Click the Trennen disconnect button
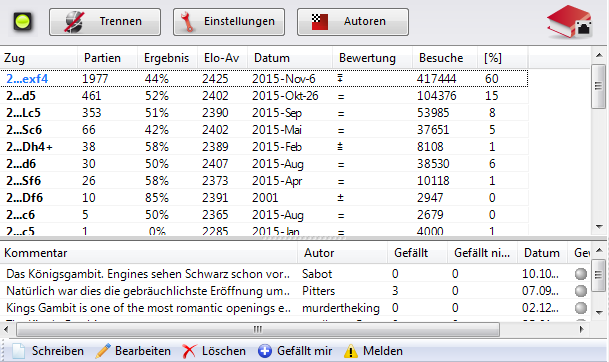Screen dimensions: 609x362 click(105, 22)
